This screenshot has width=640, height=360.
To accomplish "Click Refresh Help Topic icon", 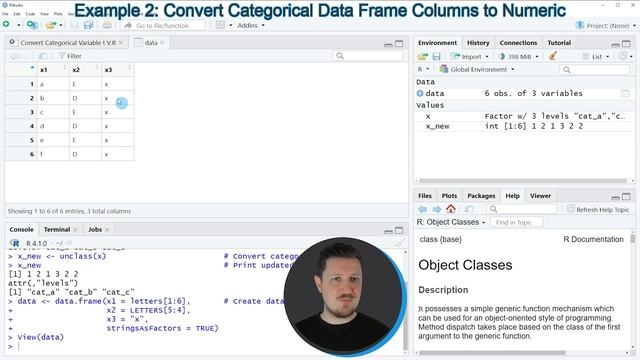I will 570,209.
